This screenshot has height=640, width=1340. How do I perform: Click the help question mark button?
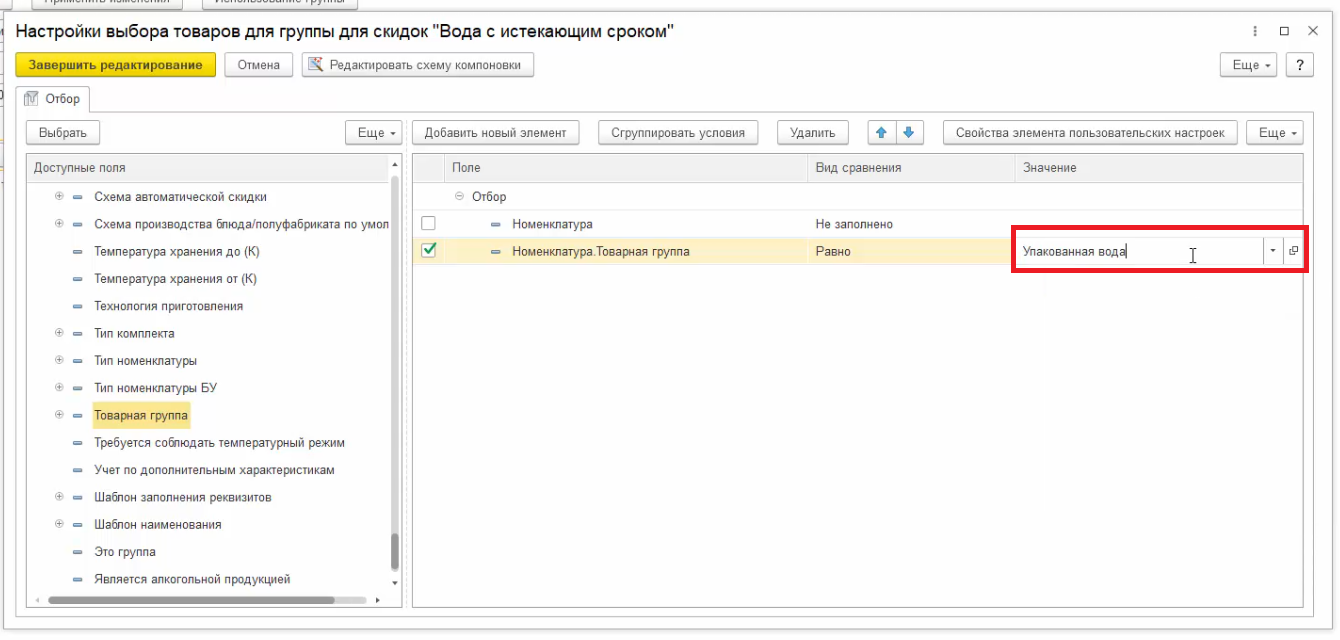[1299, 65]
